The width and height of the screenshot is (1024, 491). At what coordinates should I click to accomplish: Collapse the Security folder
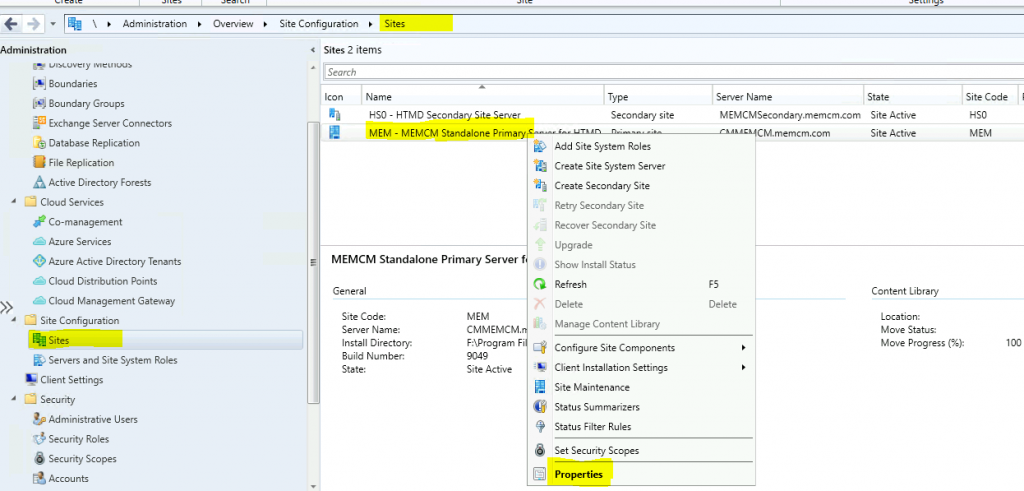tap(14, 400)
